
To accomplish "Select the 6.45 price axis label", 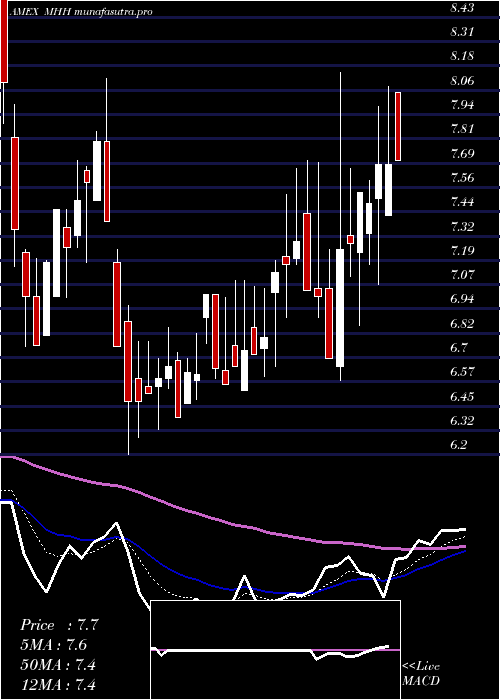I will click(462, 396).
